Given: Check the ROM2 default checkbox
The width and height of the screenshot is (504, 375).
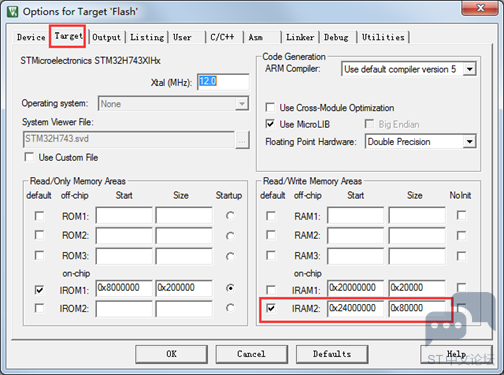Looking at the screenshot, I should point(39,235).
